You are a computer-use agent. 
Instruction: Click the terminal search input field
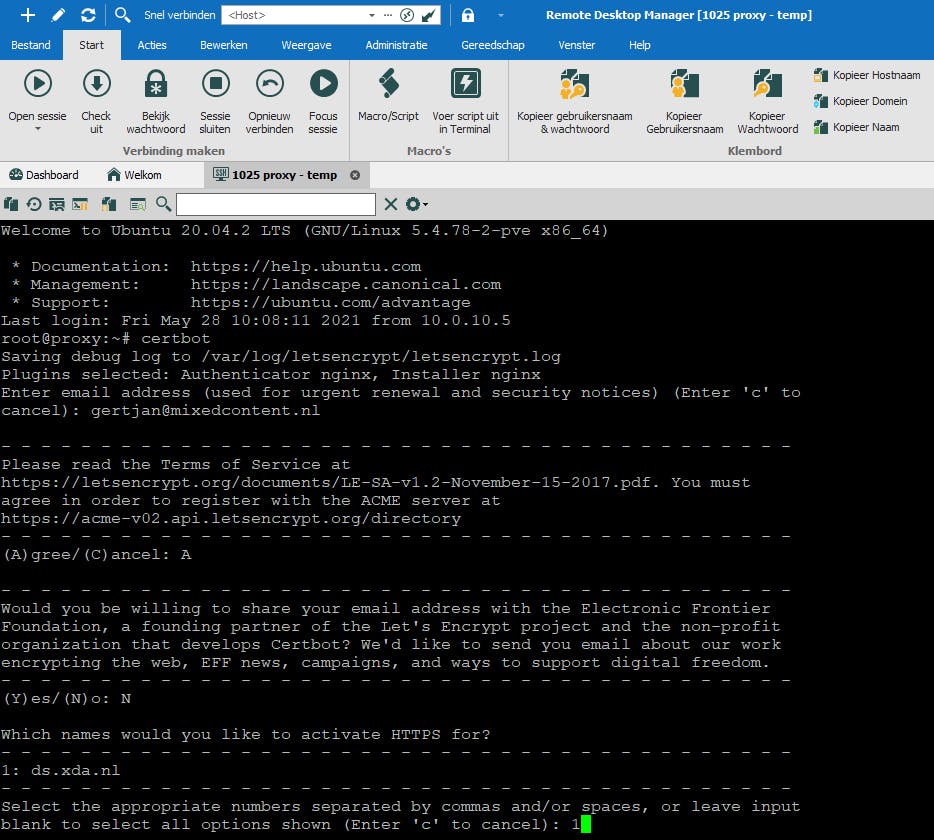[x=276, y=204]
